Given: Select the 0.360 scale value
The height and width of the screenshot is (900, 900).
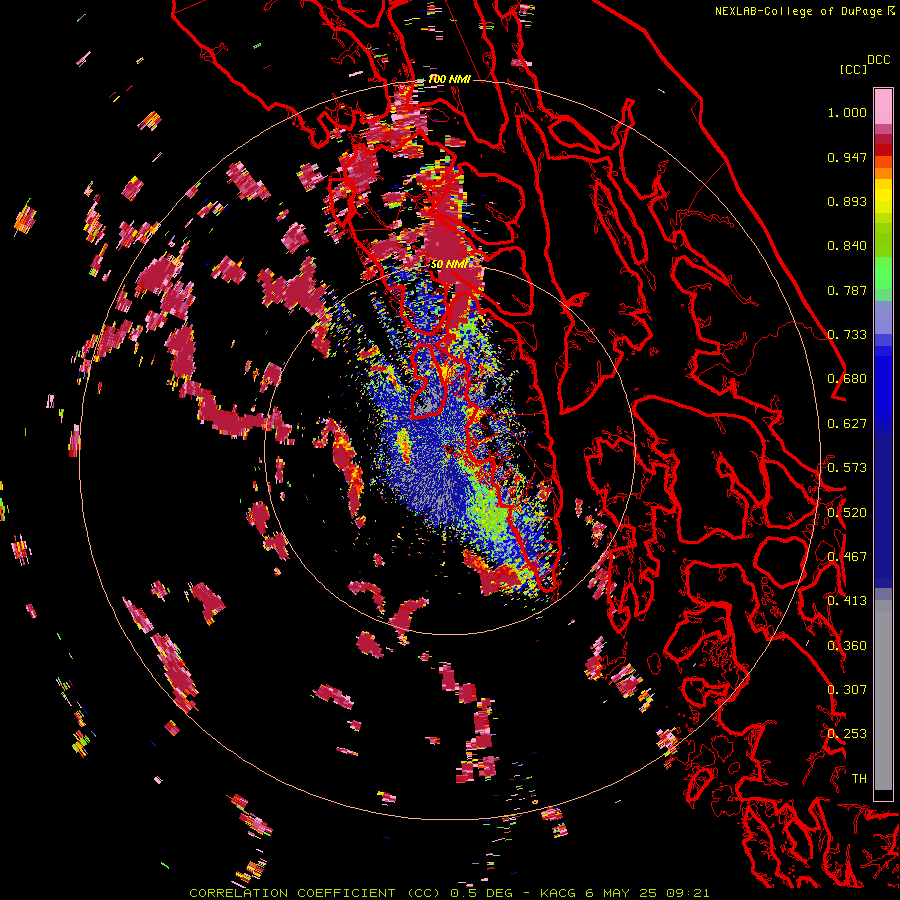Looking at the screenshot, I should [x=847, y=646].
